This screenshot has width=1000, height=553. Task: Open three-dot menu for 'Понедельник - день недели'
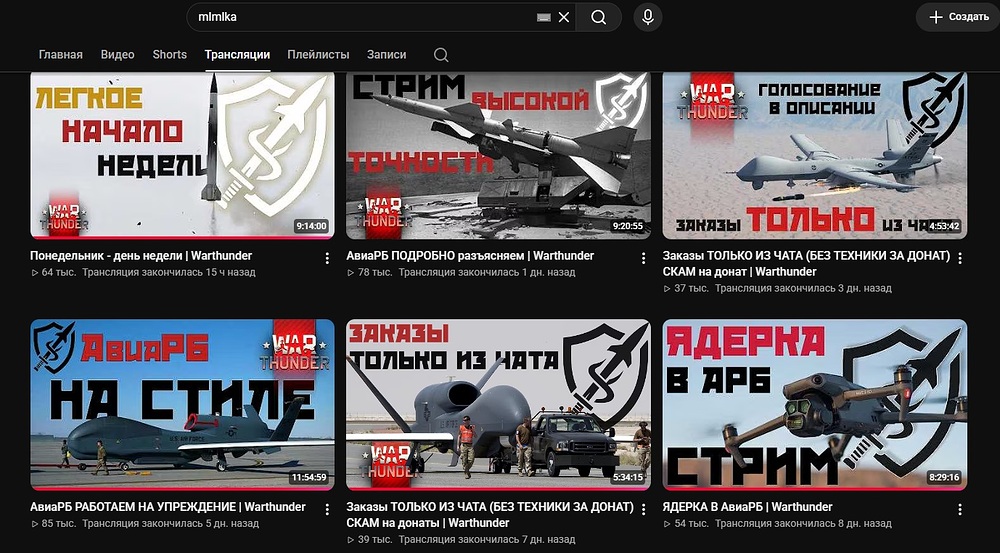pyautogui.click(x=327, y=258)
